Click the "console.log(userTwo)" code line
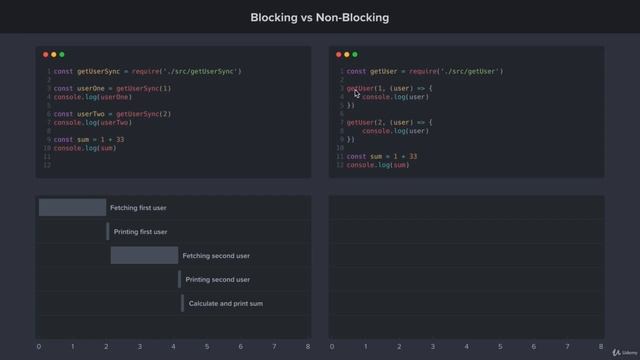The height and width of the screenshot is (360, 640). point(93,122)
